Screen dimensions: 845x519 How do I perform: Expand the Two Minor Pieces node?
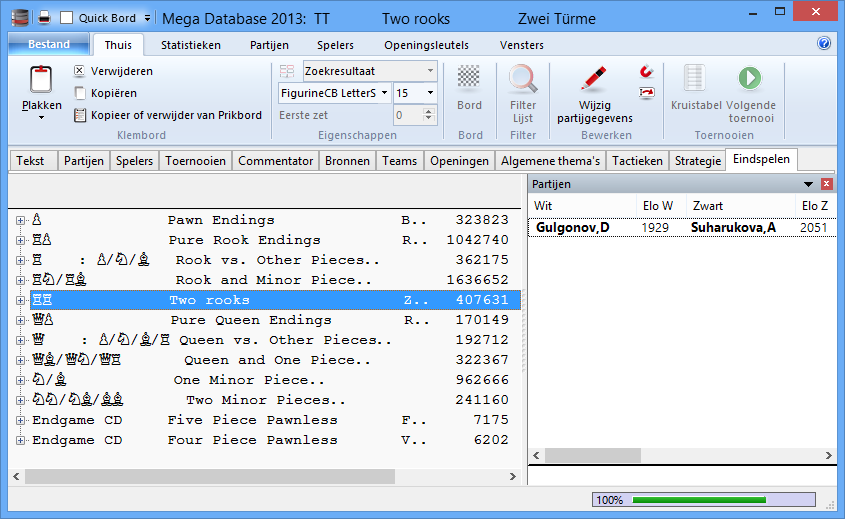pos(20,400)
